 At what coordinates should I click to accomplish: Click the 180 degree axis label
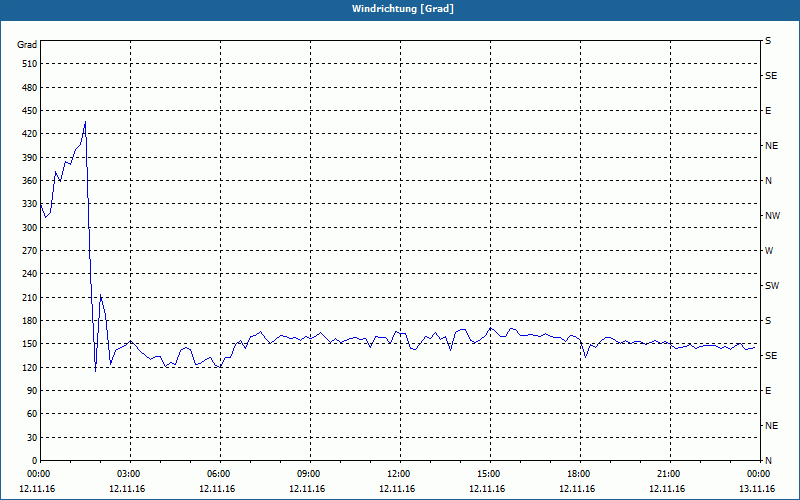click(30, 321)
